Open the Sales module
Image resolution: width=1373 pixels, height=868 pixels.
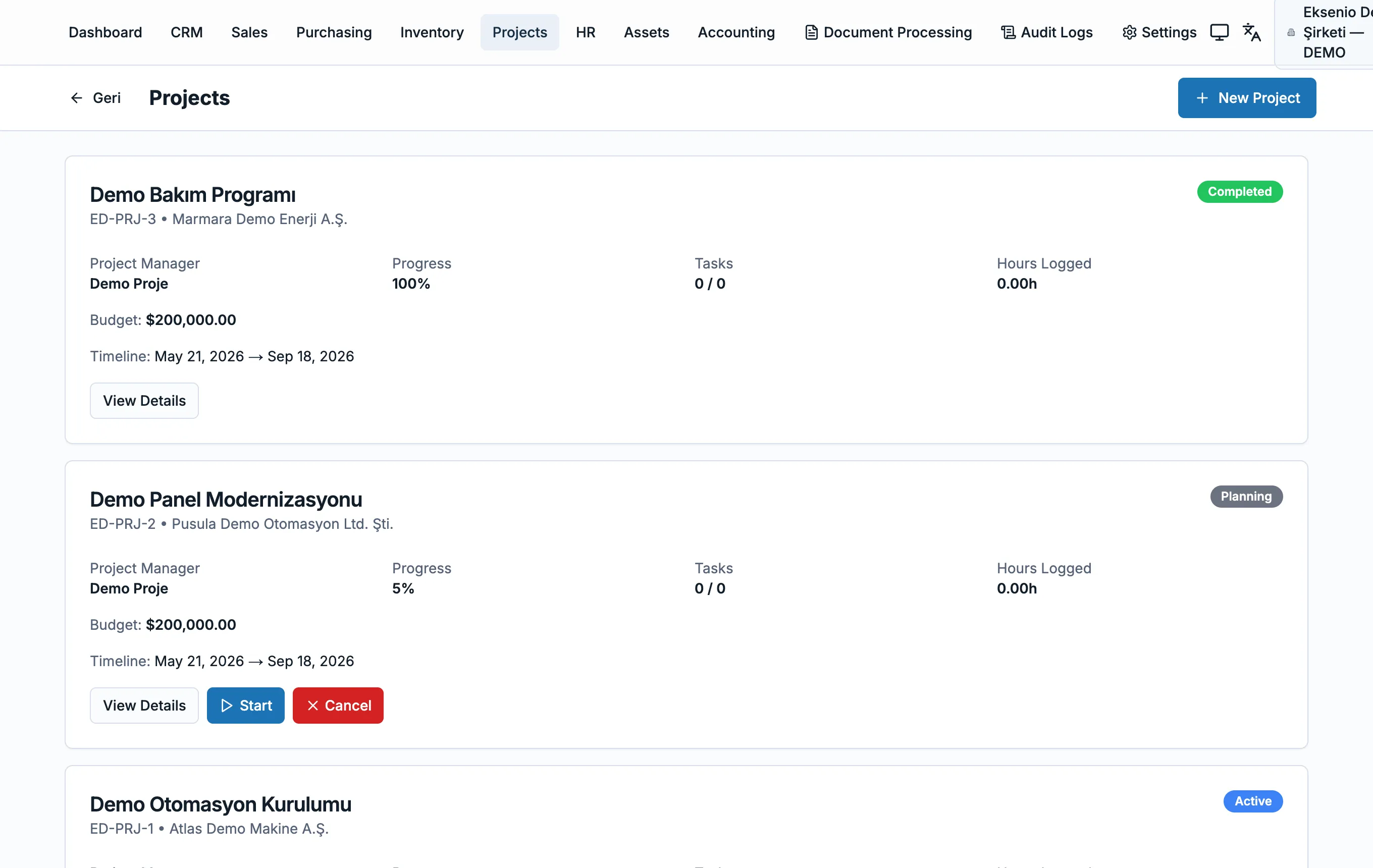(249, 32)
